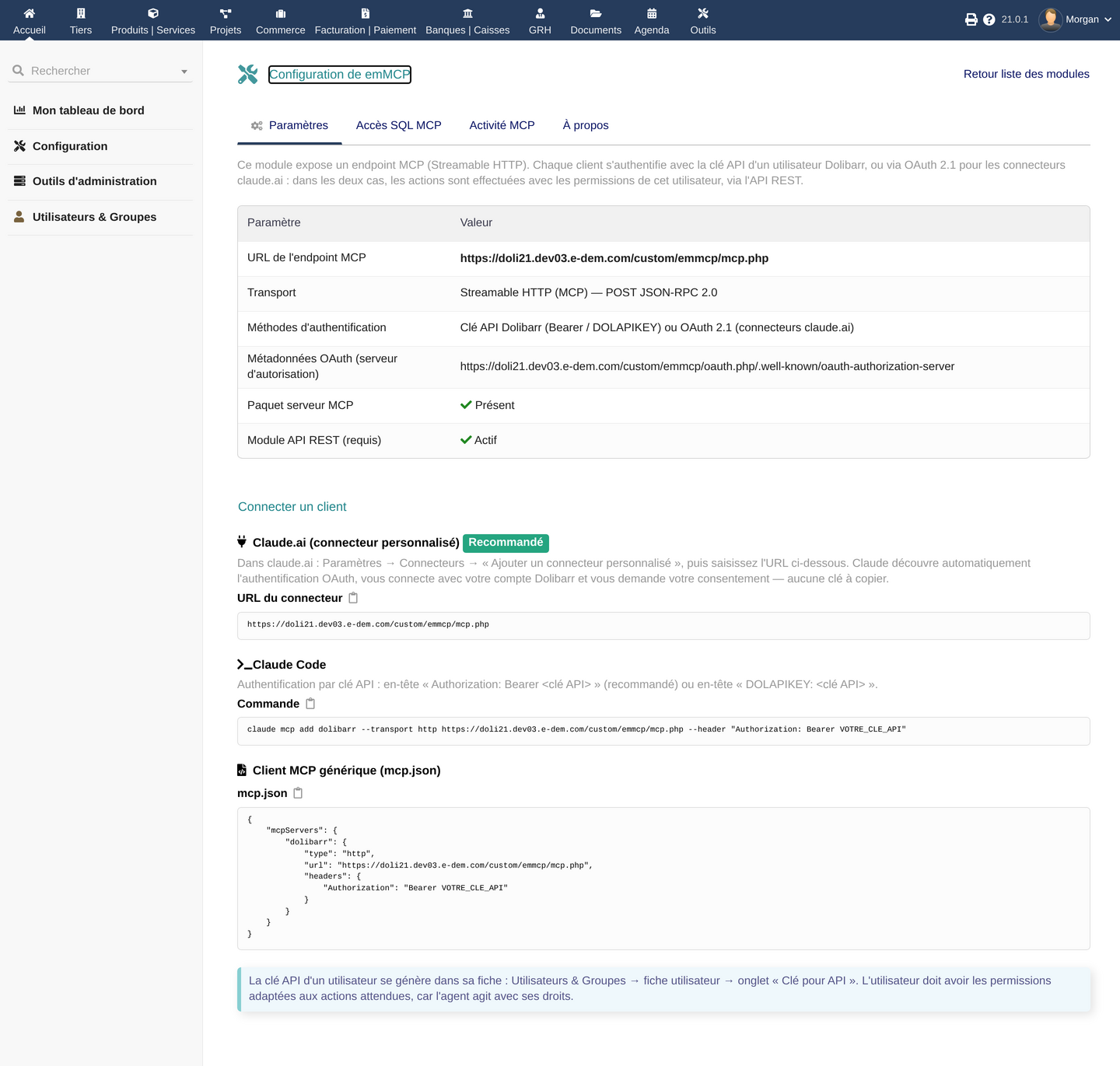Open Facturation | Paiement menu
1120x1066 pixels.
[x=366, y=21]
